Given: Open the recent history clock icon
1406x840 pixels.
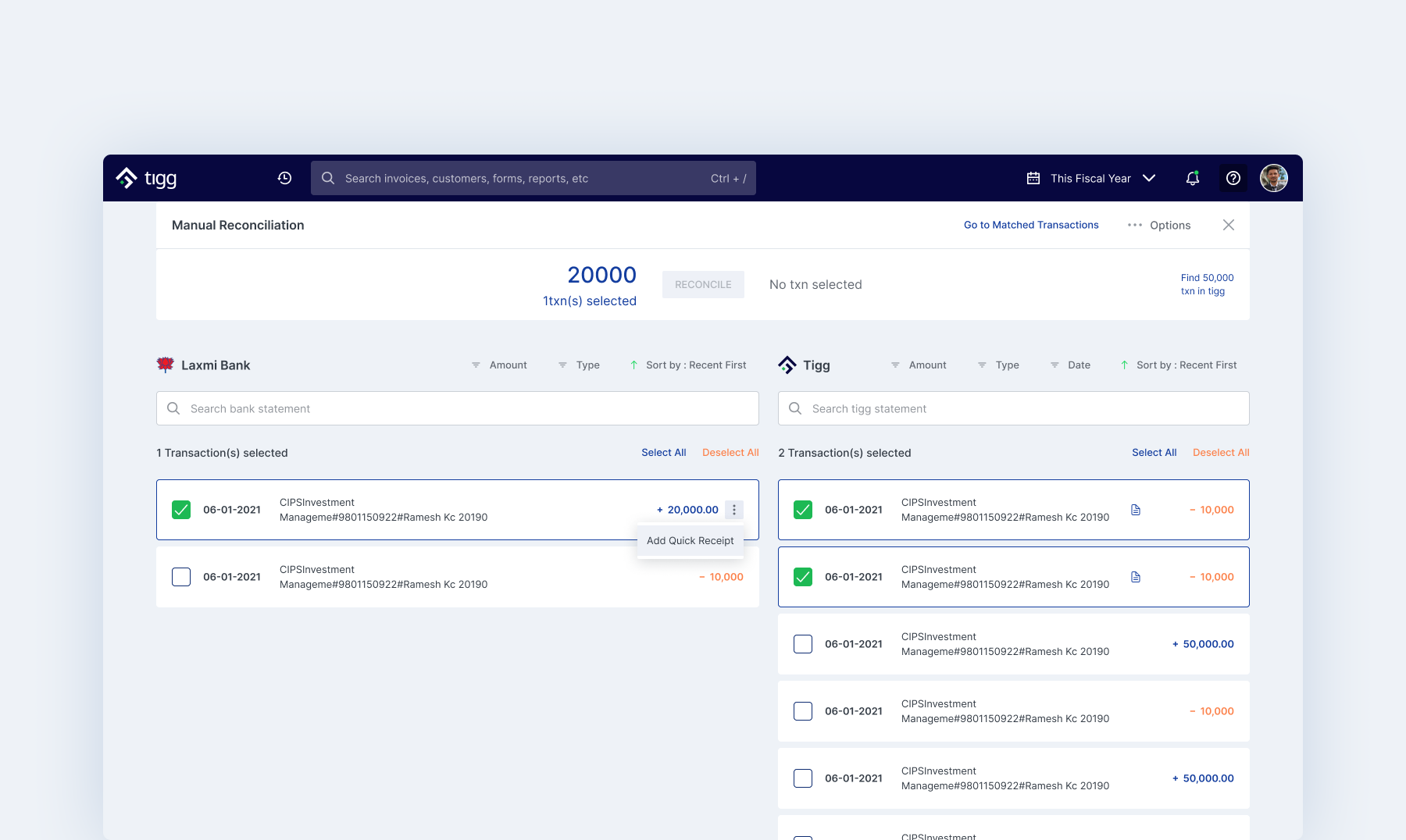Looking at the screenshot, I should (x=284, y=178).
